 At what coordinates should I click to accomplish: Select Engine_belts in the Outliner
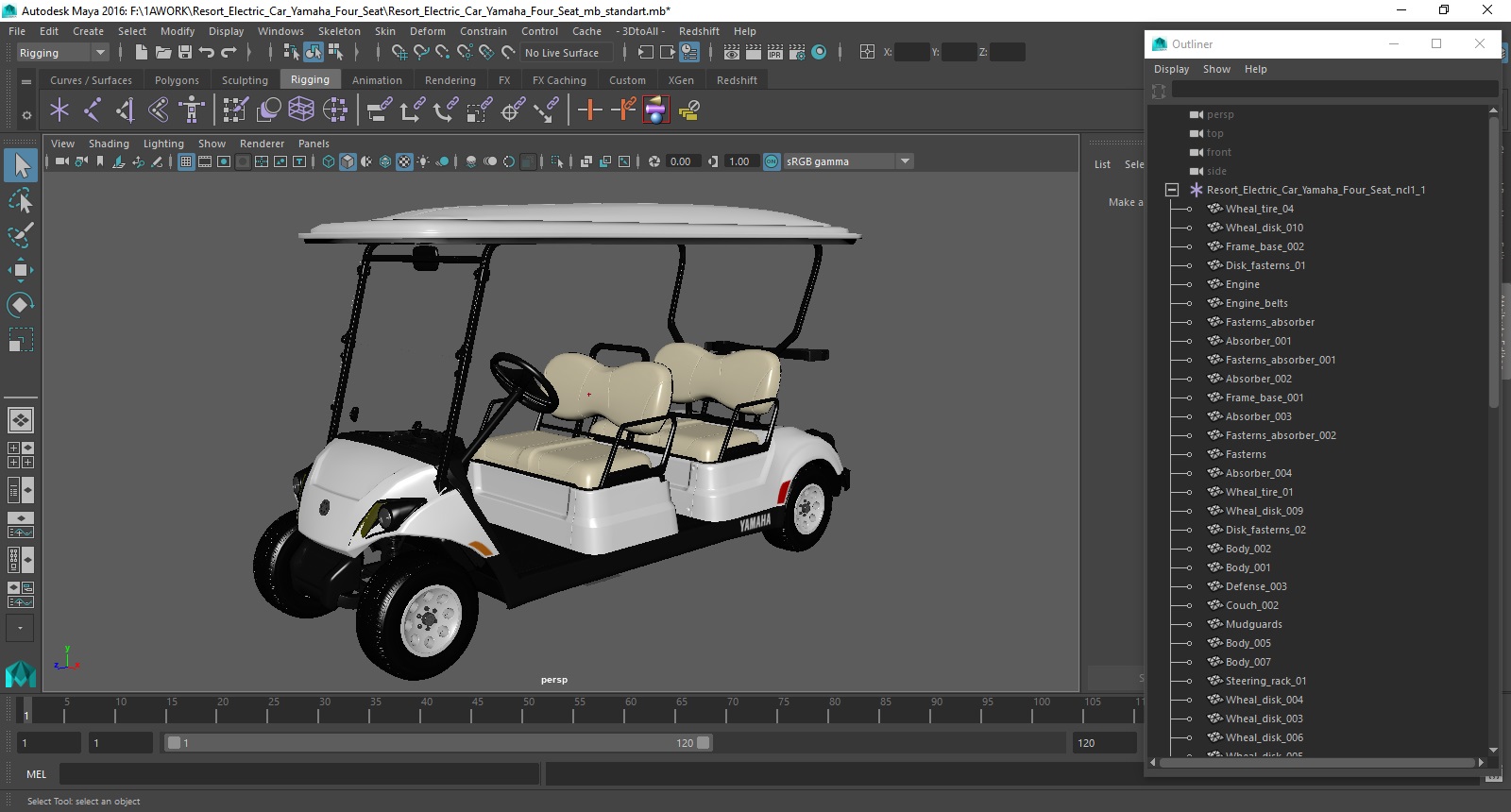[x=1256, y=303]
